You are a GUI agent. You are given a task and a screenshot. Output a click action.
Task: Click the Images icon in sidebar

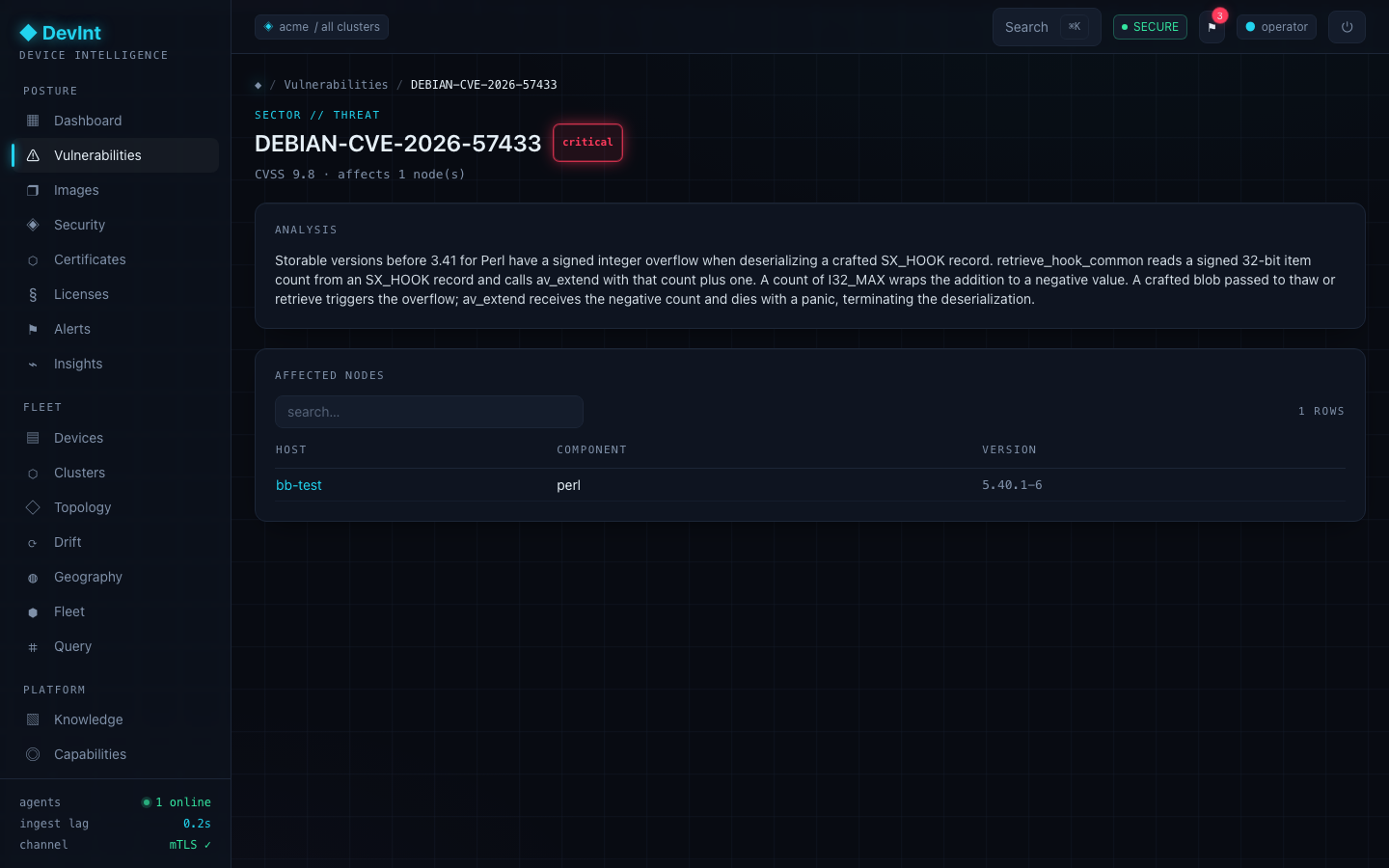33,190
